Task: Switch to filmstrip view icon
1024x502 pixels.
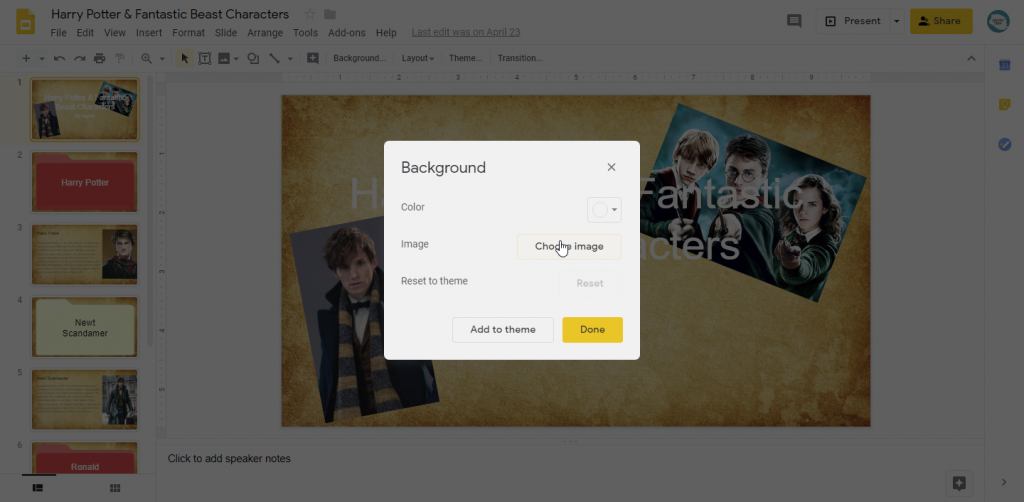Action: [x=38, y=488]
